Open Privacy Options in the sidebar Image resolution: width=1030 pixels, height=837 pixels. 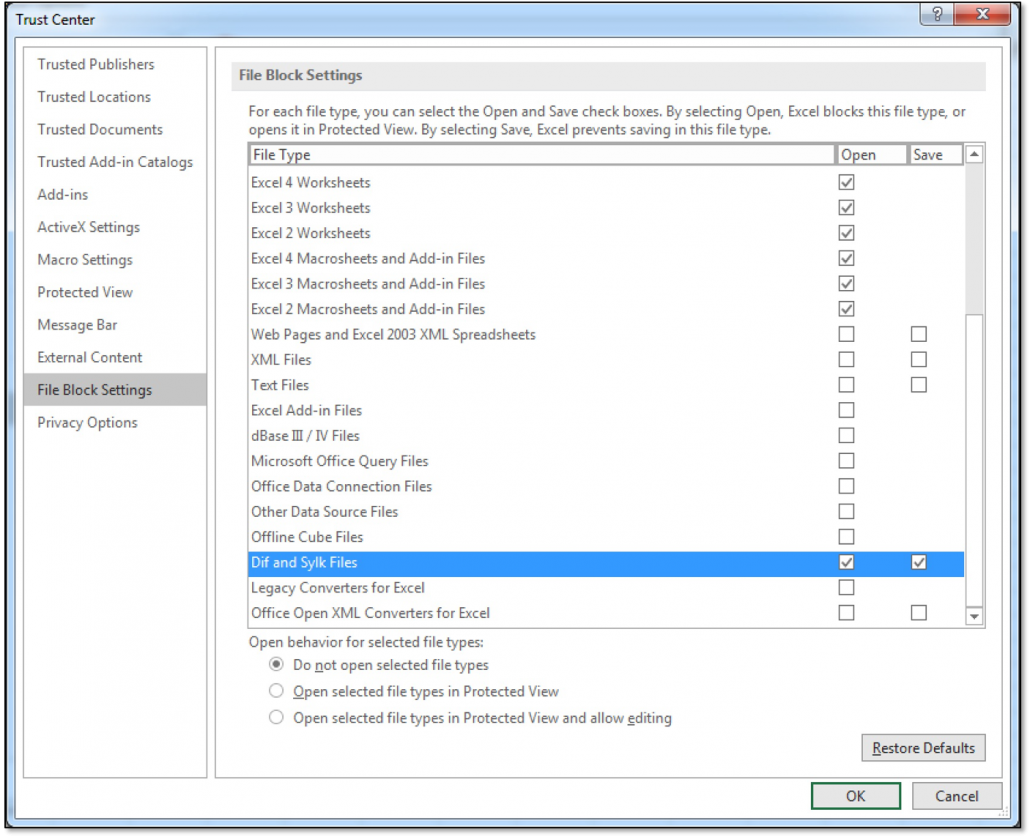(86, 422)
